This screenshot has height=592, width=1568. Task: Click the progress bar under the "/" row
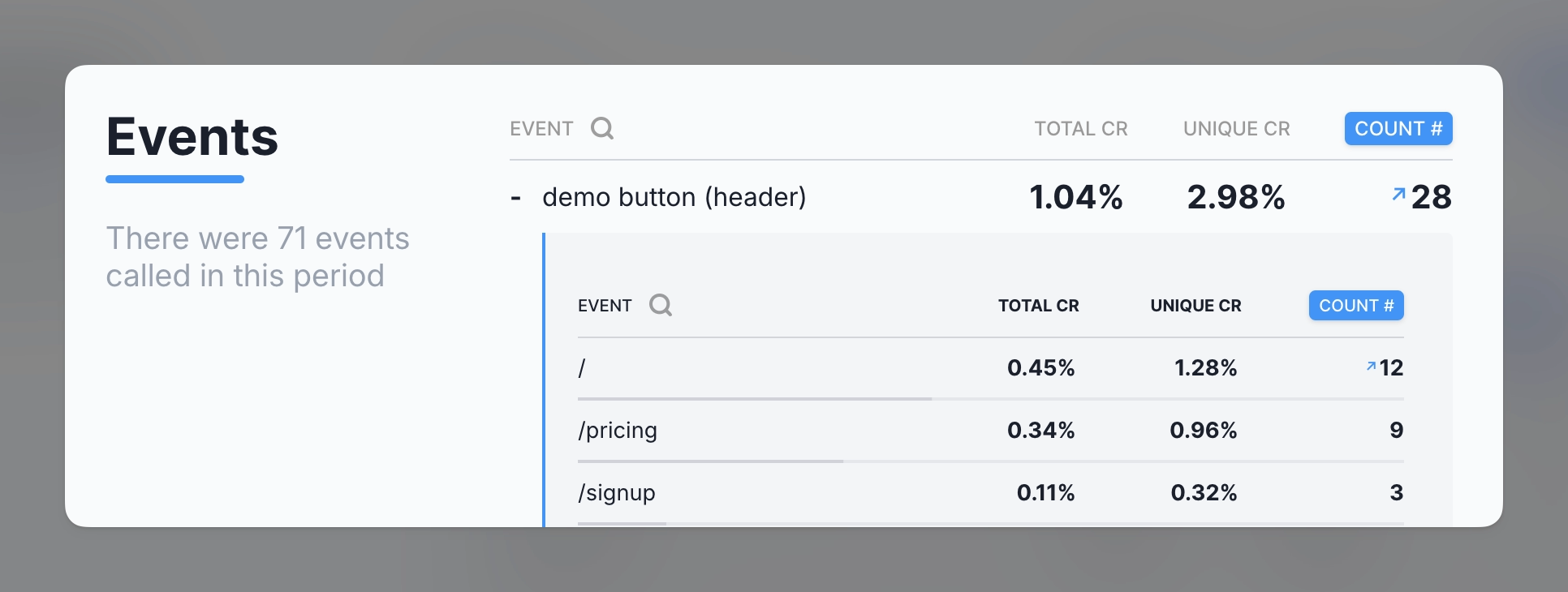(754, 399)
